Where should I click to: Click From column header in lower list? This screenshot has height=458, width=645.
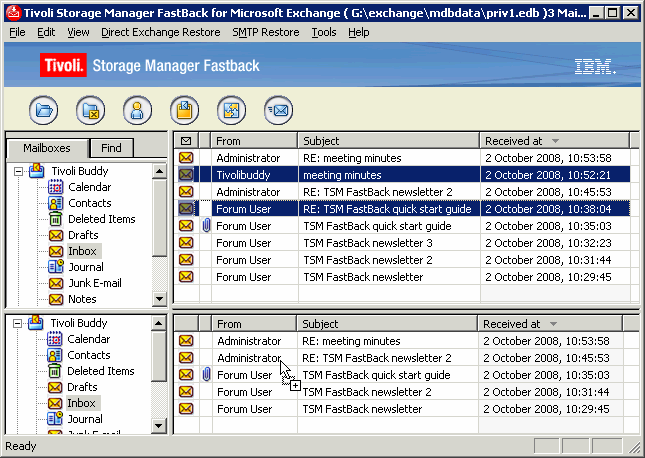click(x=254, y=324)
